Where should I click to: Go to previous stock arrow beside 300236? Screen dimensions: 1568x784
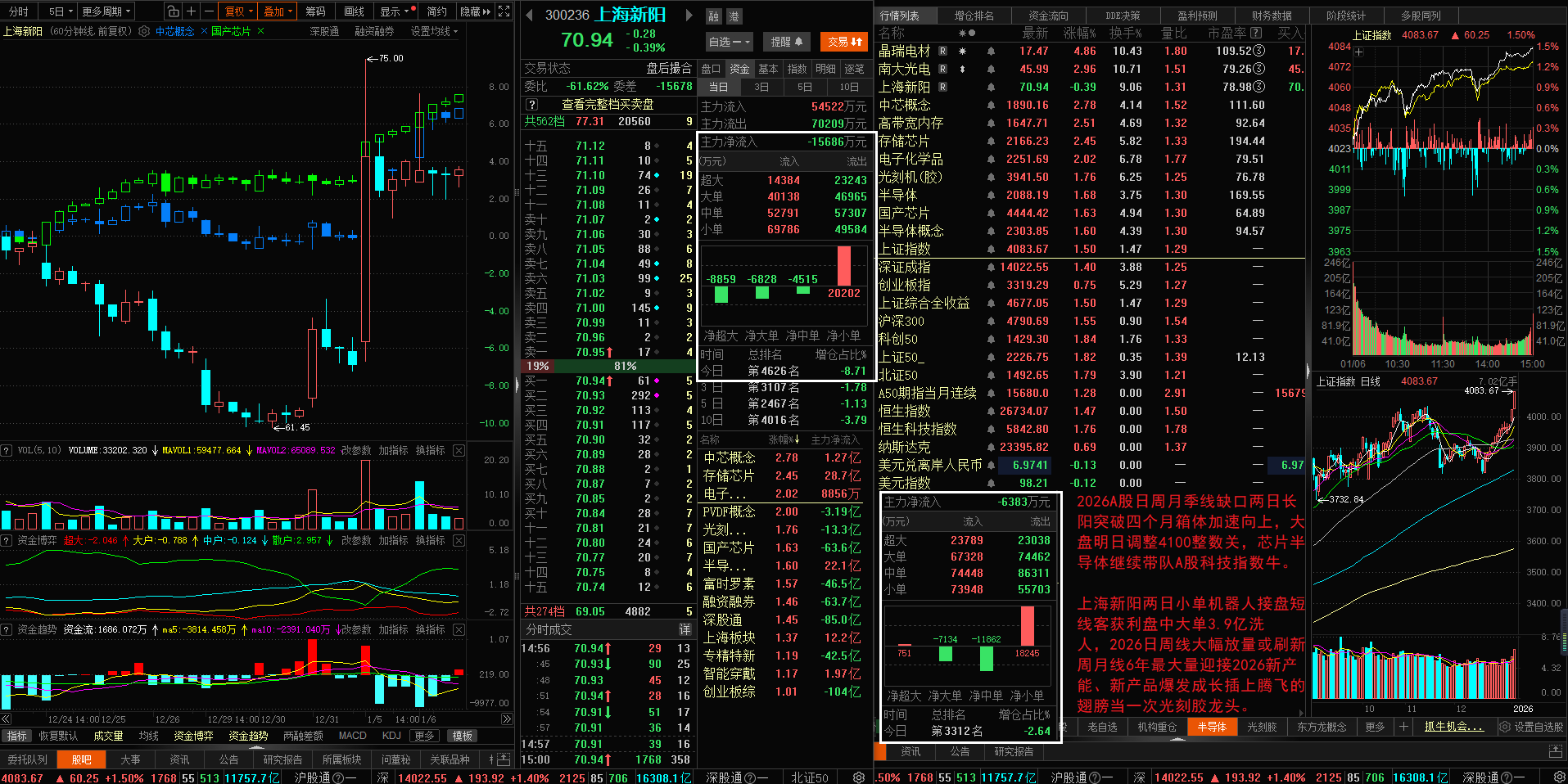tap(529, 15)
